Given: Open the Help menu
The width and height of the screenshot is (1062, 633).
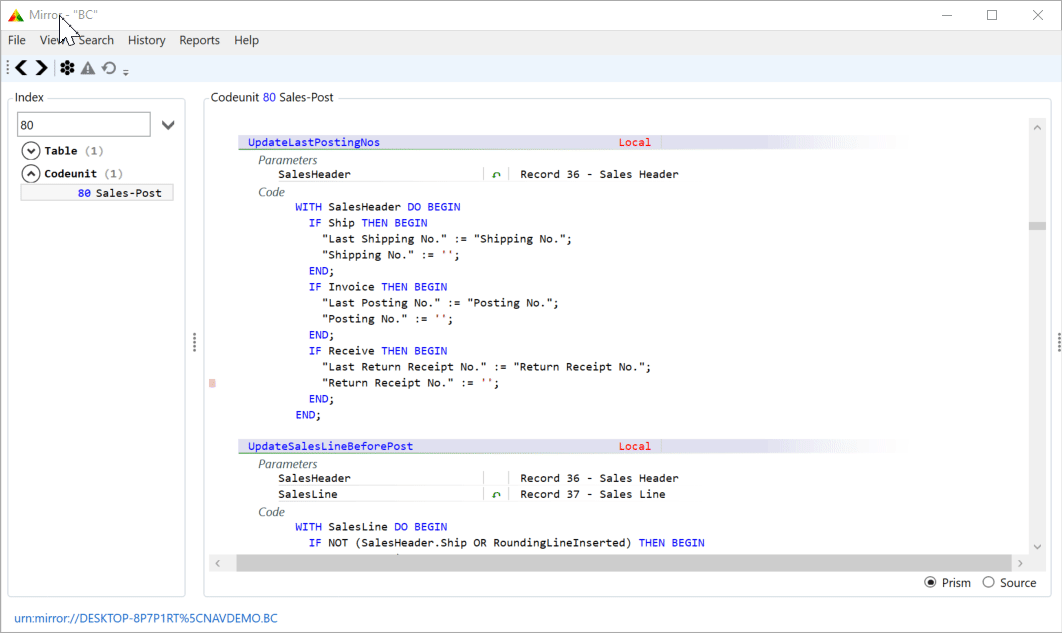Looking at the screenshot, I should pyautogui.click(x=247, y=40).
